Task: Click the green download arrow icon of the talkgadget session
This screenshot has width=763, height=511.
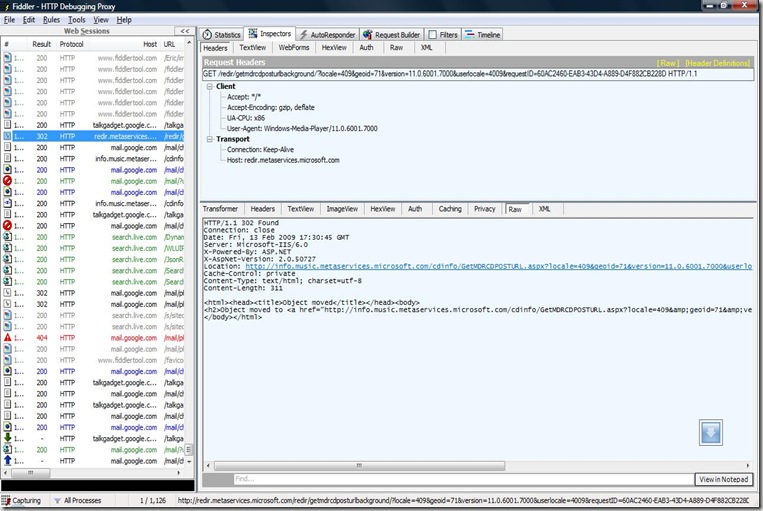Action: 7,438
